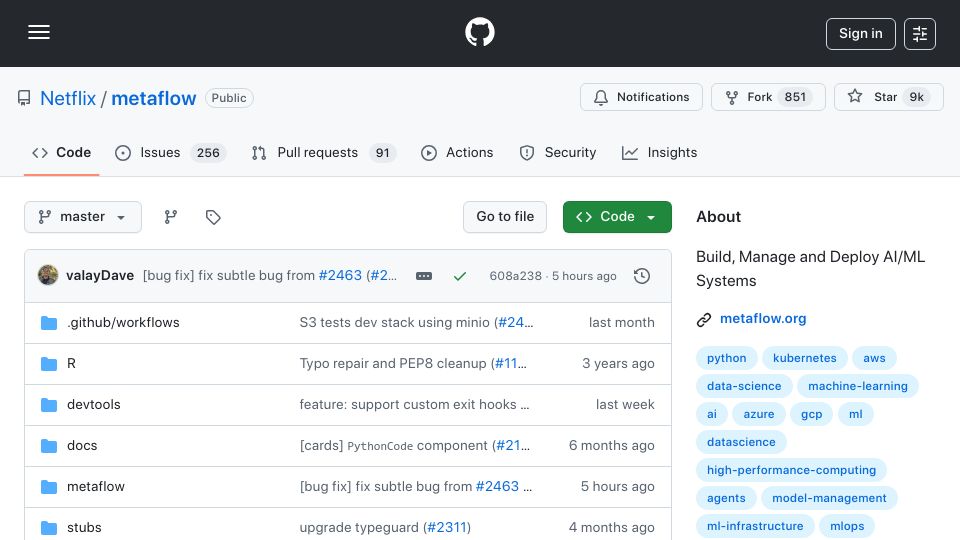Open the .github/workflows folder

pyautogui.click(x=123, y=323)
